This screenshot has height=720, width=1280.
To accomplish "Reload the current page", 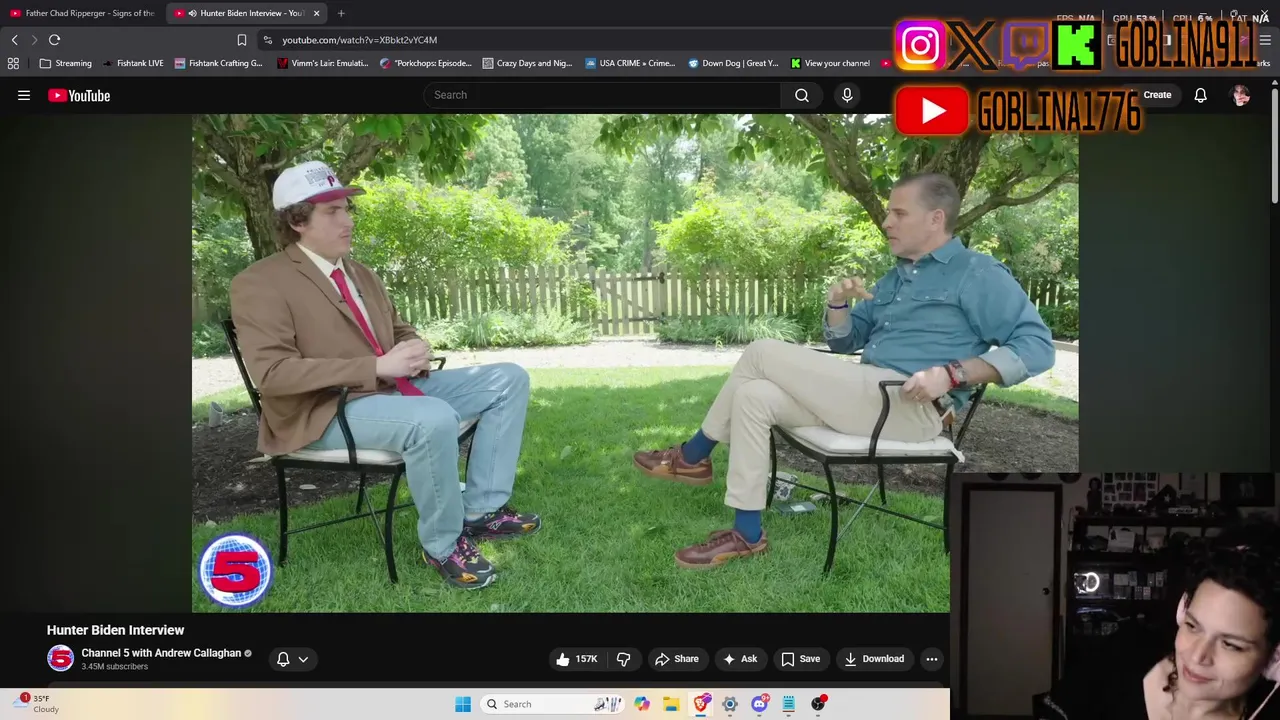I will [54, 40].
